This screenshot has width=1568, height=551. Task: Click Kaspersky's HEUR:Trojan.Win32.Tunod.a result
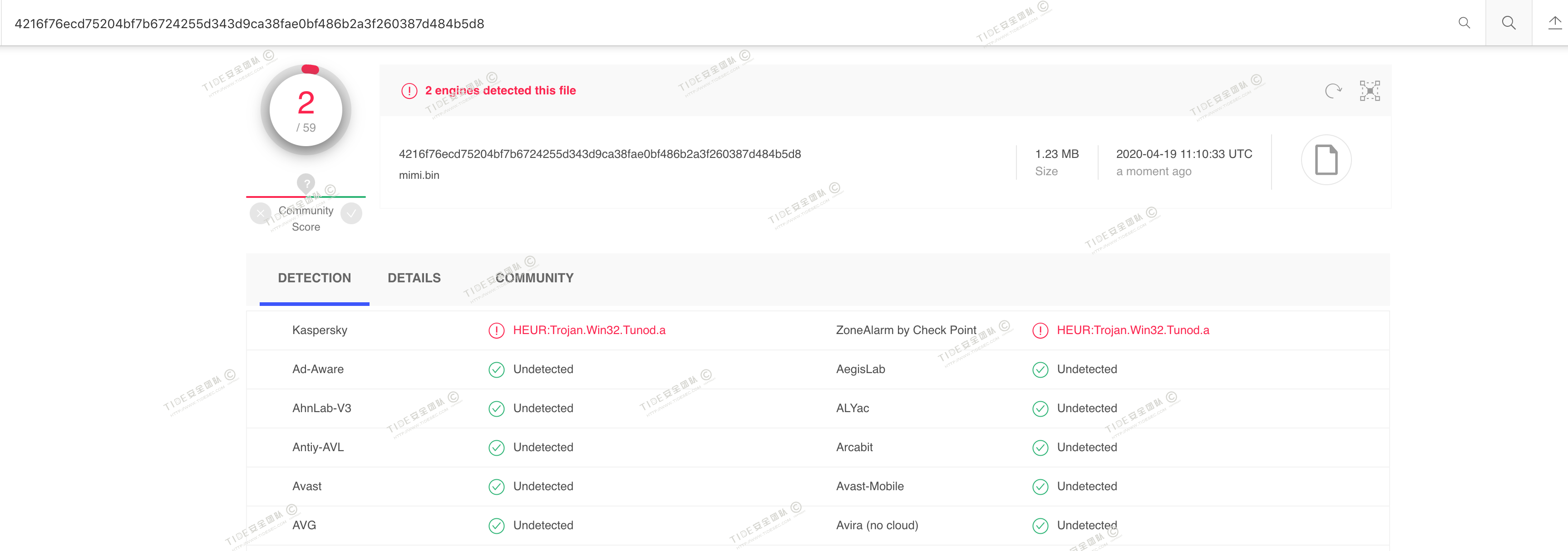coord(589,330)
